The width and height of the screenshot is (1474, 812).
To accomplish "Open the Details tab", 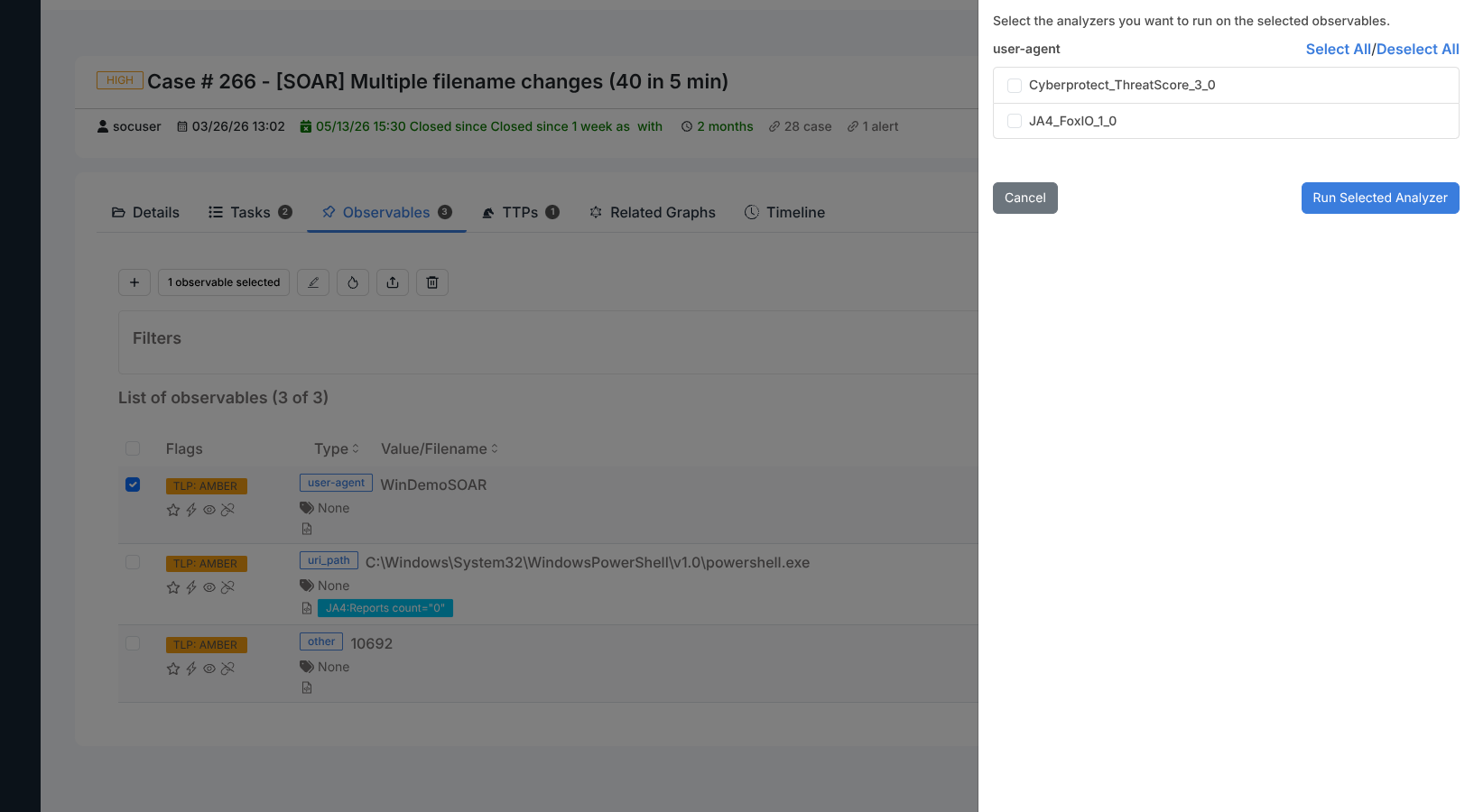I will pos(145,213).
